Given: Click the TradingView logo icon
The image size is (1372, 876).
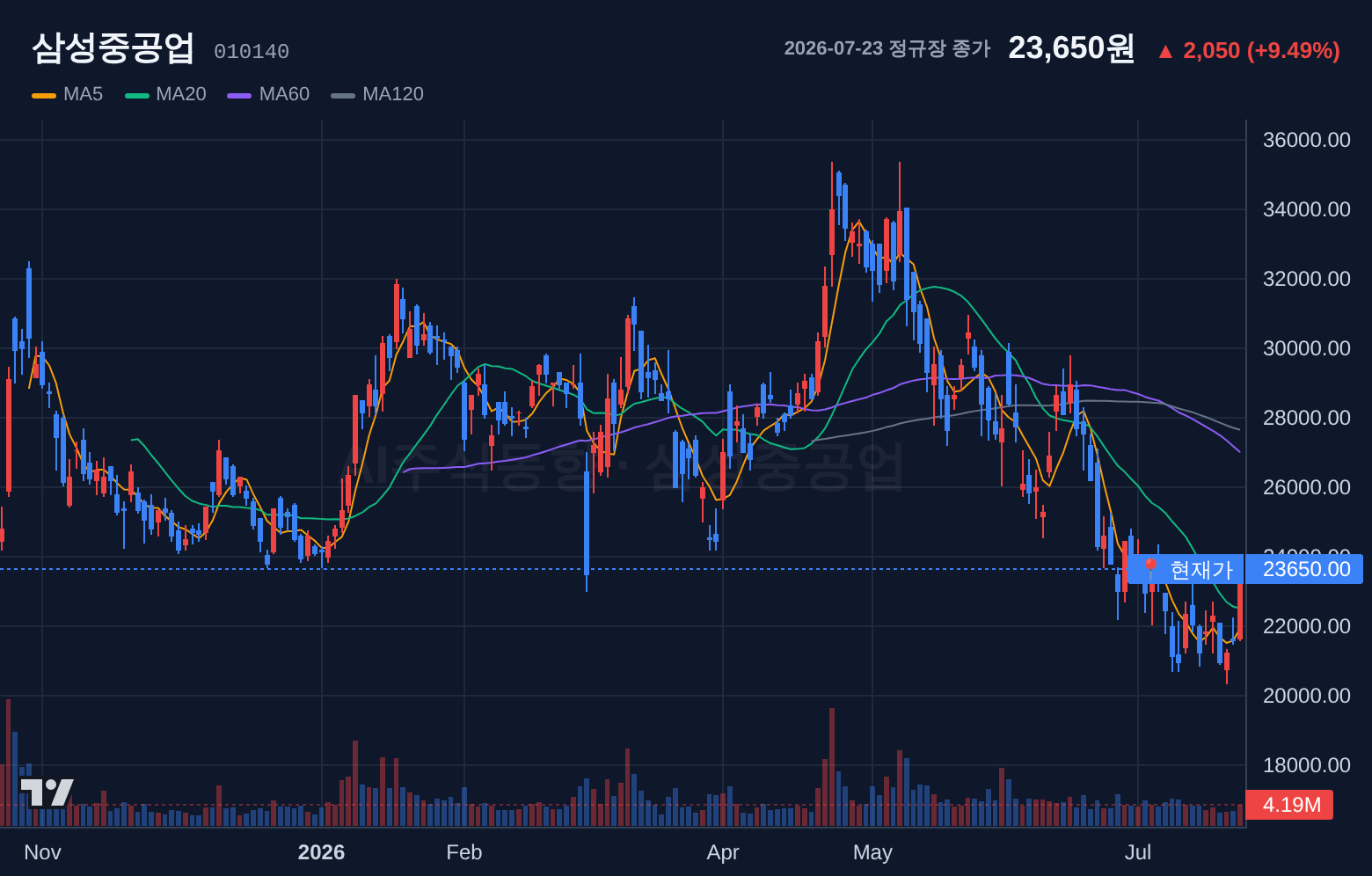Looking at the screenshot, I should (47, 792).
